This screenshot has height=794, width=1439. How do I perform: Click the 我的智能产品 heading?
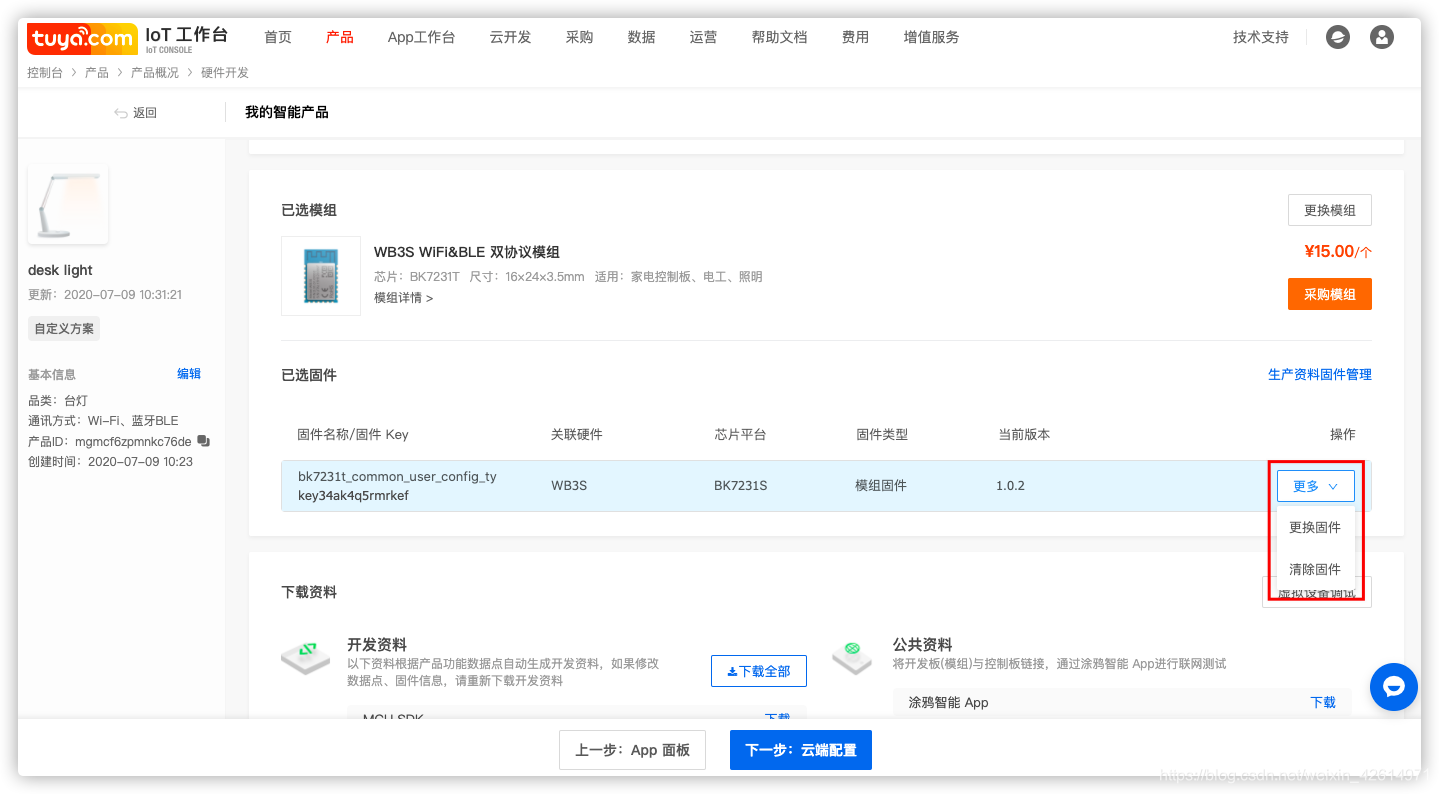tap(287, 112)
